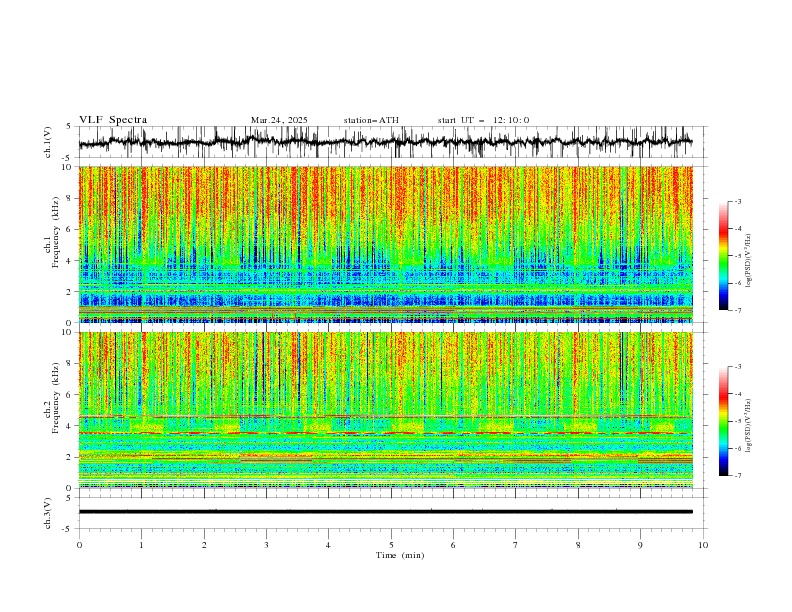Viewport: 792px width, 612px height.
Task: Click the time axis tick label '9'
Action: tap(640, 545)
